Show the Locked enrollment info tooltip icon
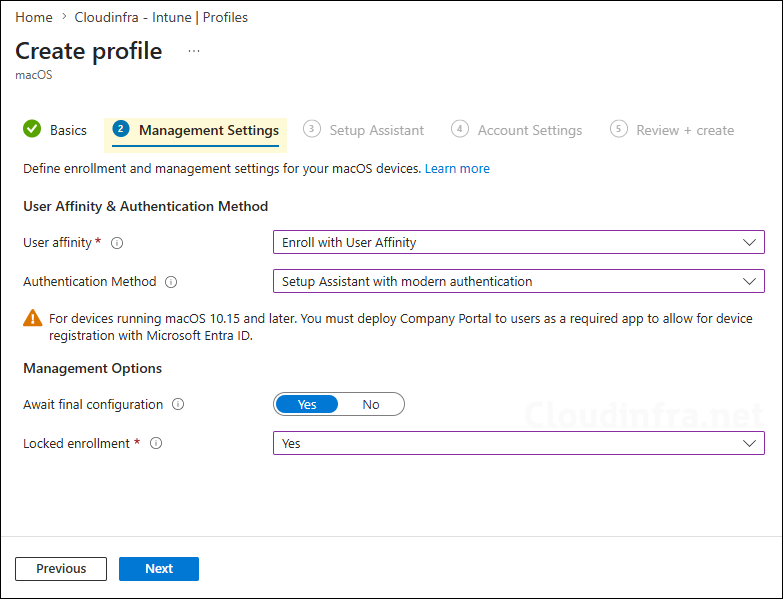Image resolution: width=783 pixels, height=599 pixels. click(156, 443)
